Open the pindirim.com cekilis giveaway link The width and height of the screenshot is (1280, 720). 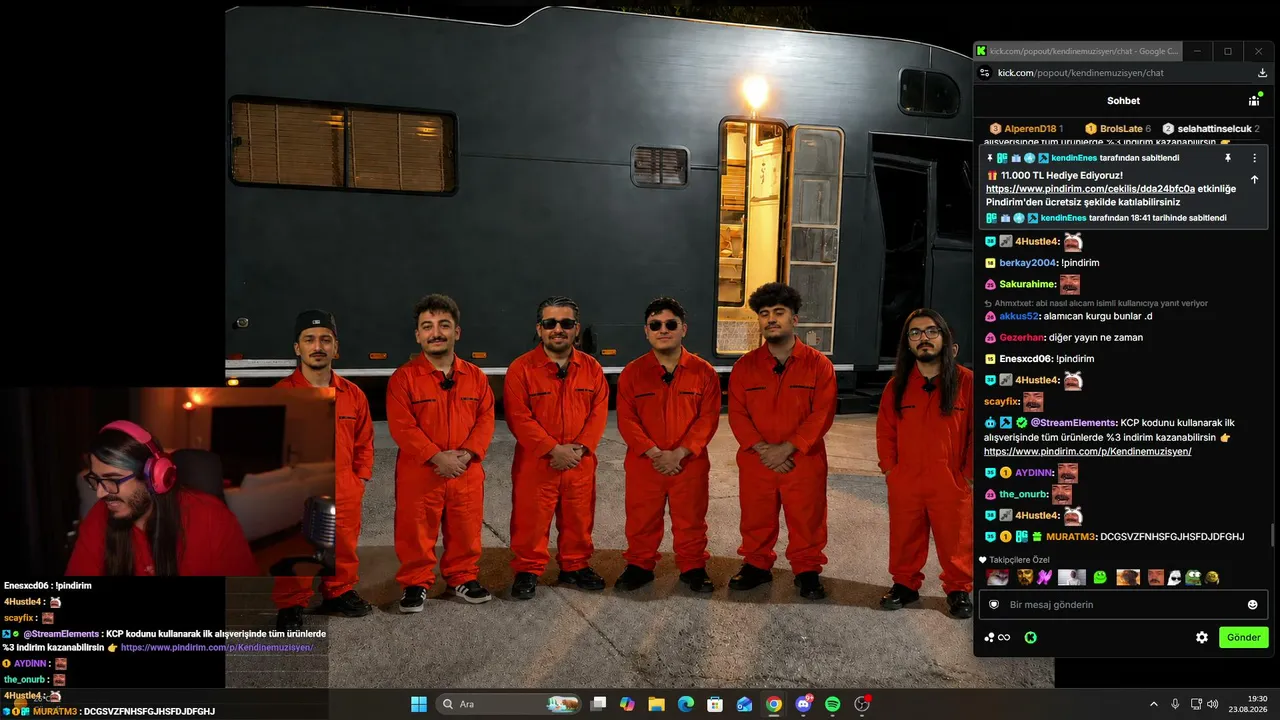[1090, 189]
